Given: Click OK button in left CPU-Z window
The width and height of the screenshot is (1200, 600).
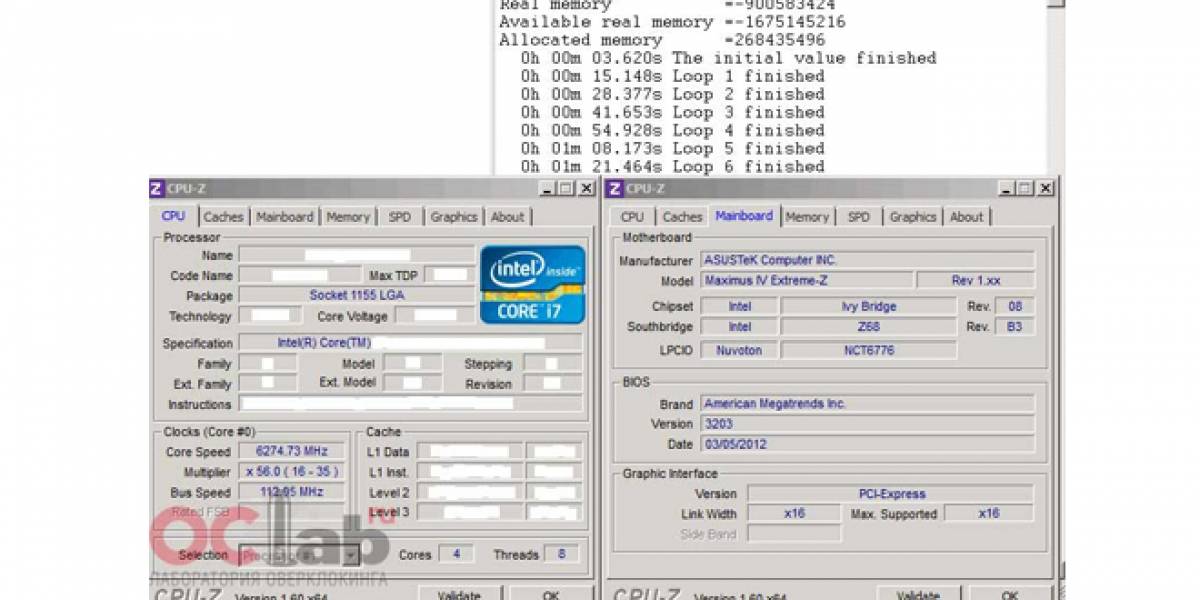Looking at the screenshot, I should (550, 595).
